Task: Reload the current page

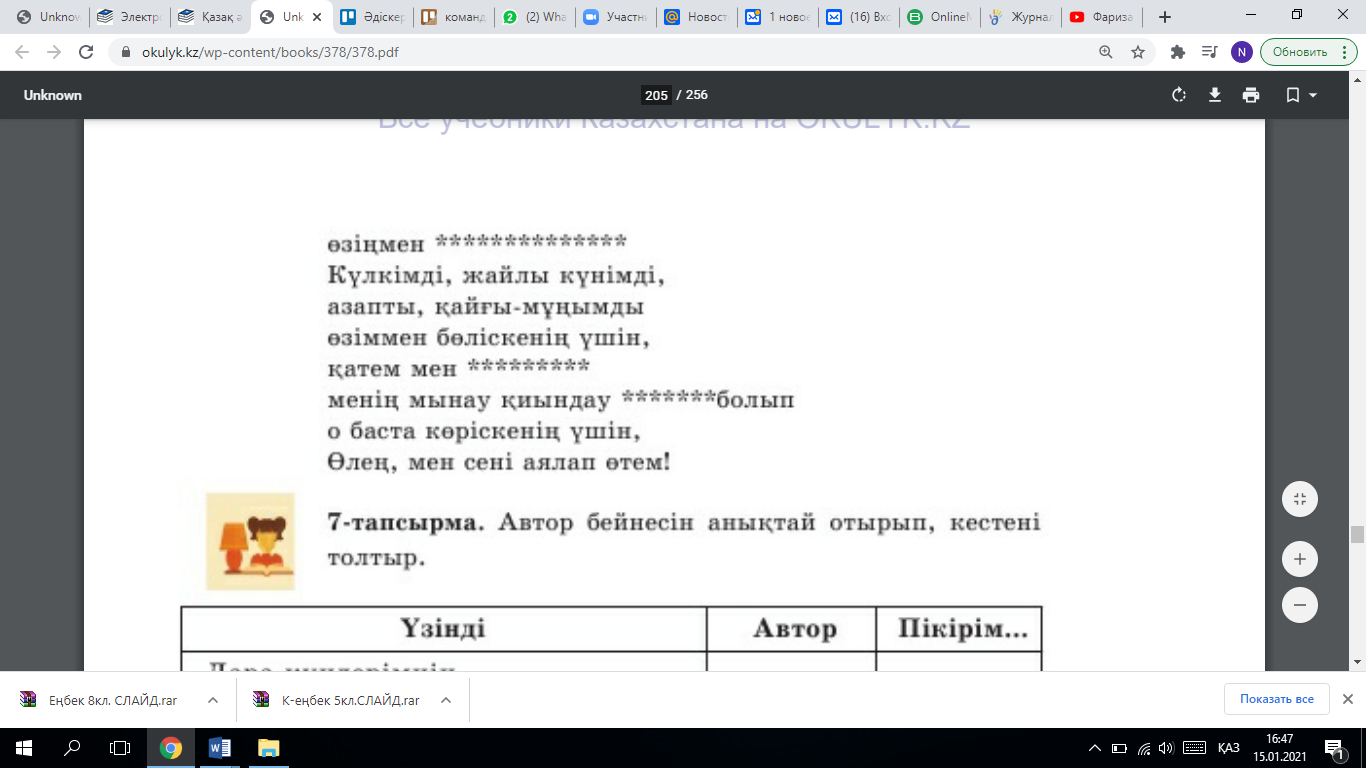Action: [x=86, y=52]
